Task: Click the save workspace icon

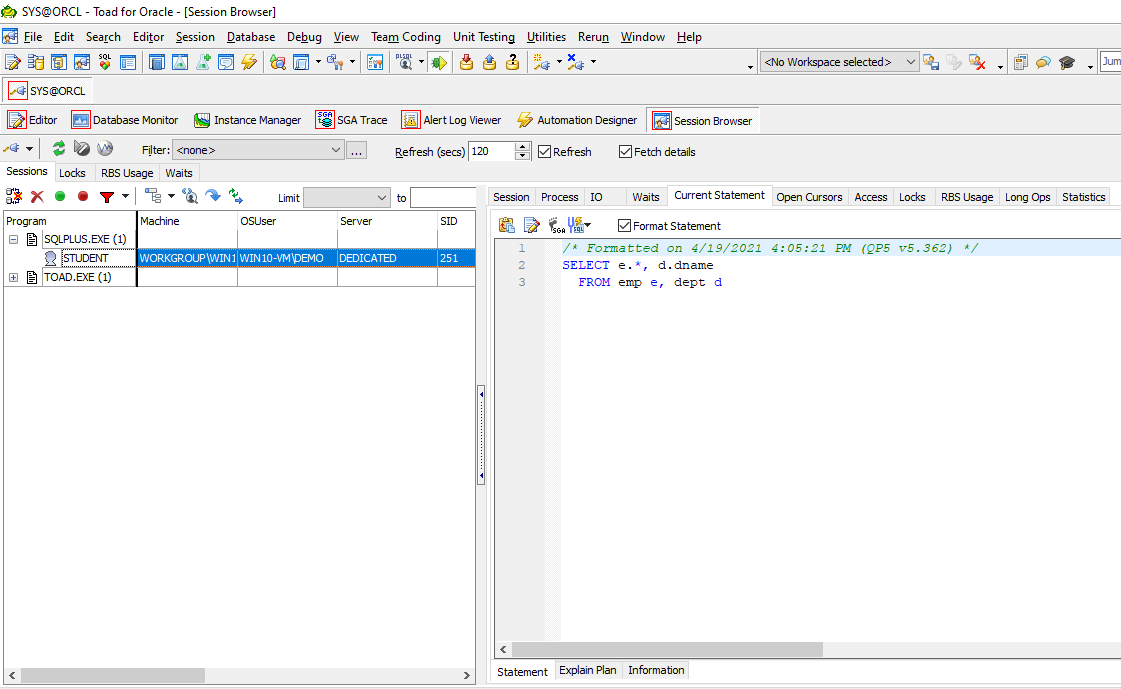Action: [x=931, y=62]
